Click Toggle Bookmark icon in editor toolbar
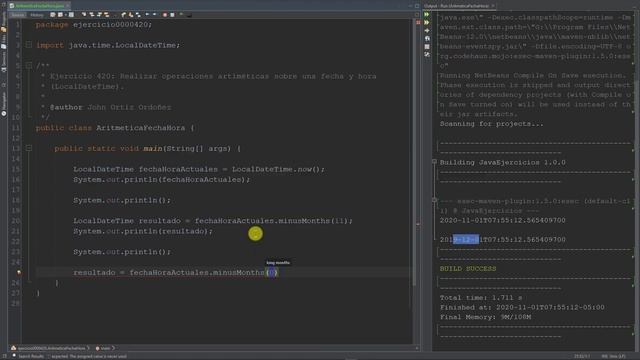This screenshot has height=360, width=640. coord(138,15)
